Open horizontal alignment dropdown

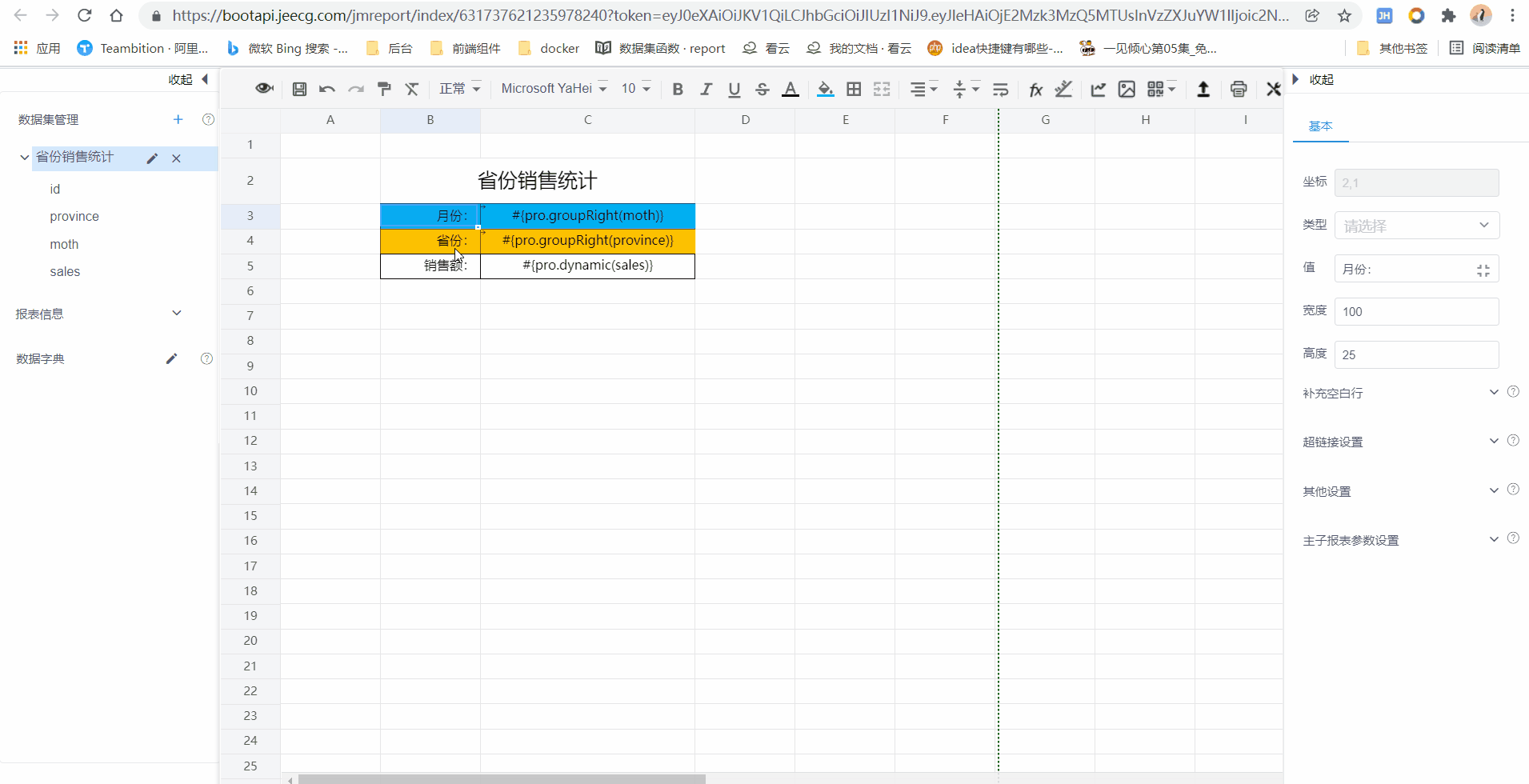(923, 89)
